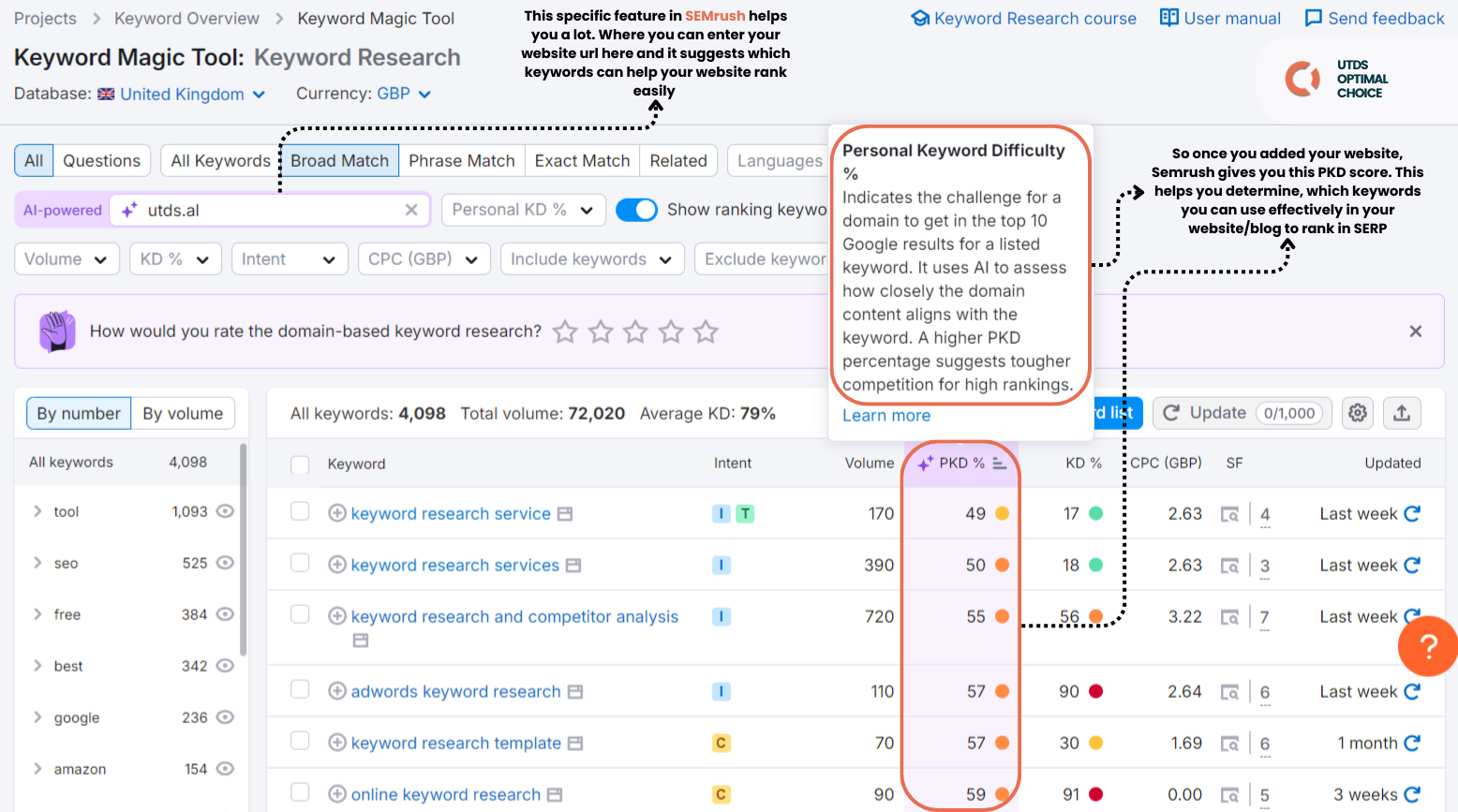This screenshot has width=1458, height=812.
Task: Select the All keywords group row
Action: coord(127,462)
